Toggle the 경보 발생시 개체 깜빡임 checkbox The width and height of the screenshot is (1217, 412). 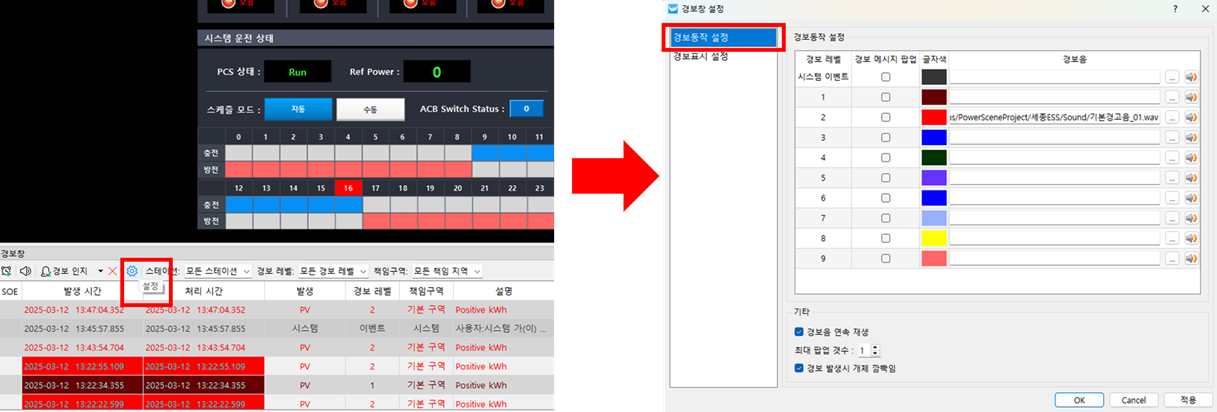pyautogui.click(x=798, y=368)
